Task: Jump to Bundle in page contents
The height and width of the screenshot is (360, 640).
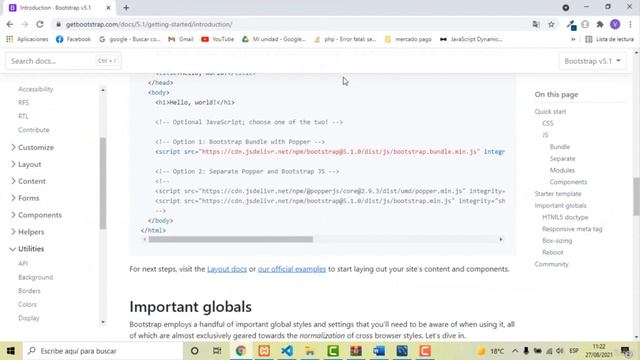Action: point(560,147)
